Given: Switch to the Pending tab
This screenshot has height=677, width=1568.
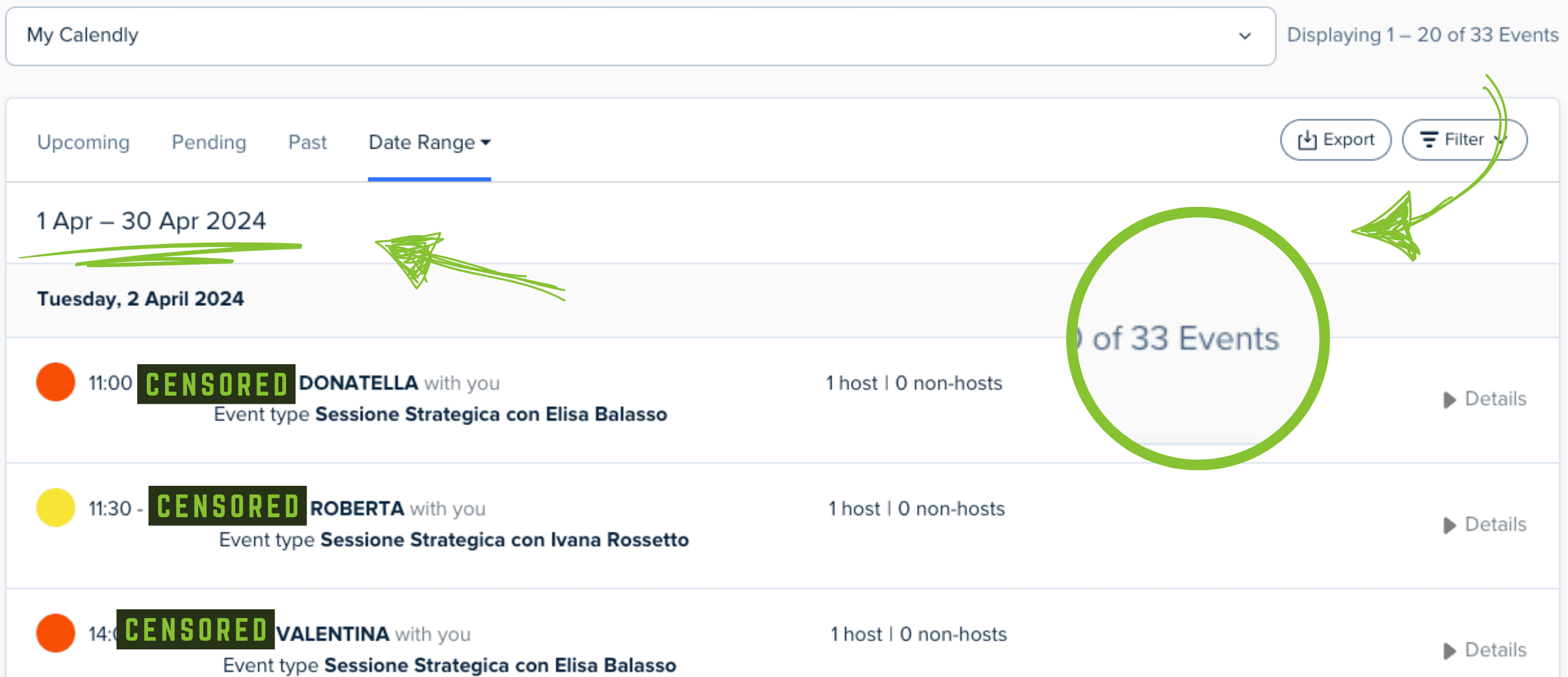Looking at the screenshot, I should coord(209,142).
